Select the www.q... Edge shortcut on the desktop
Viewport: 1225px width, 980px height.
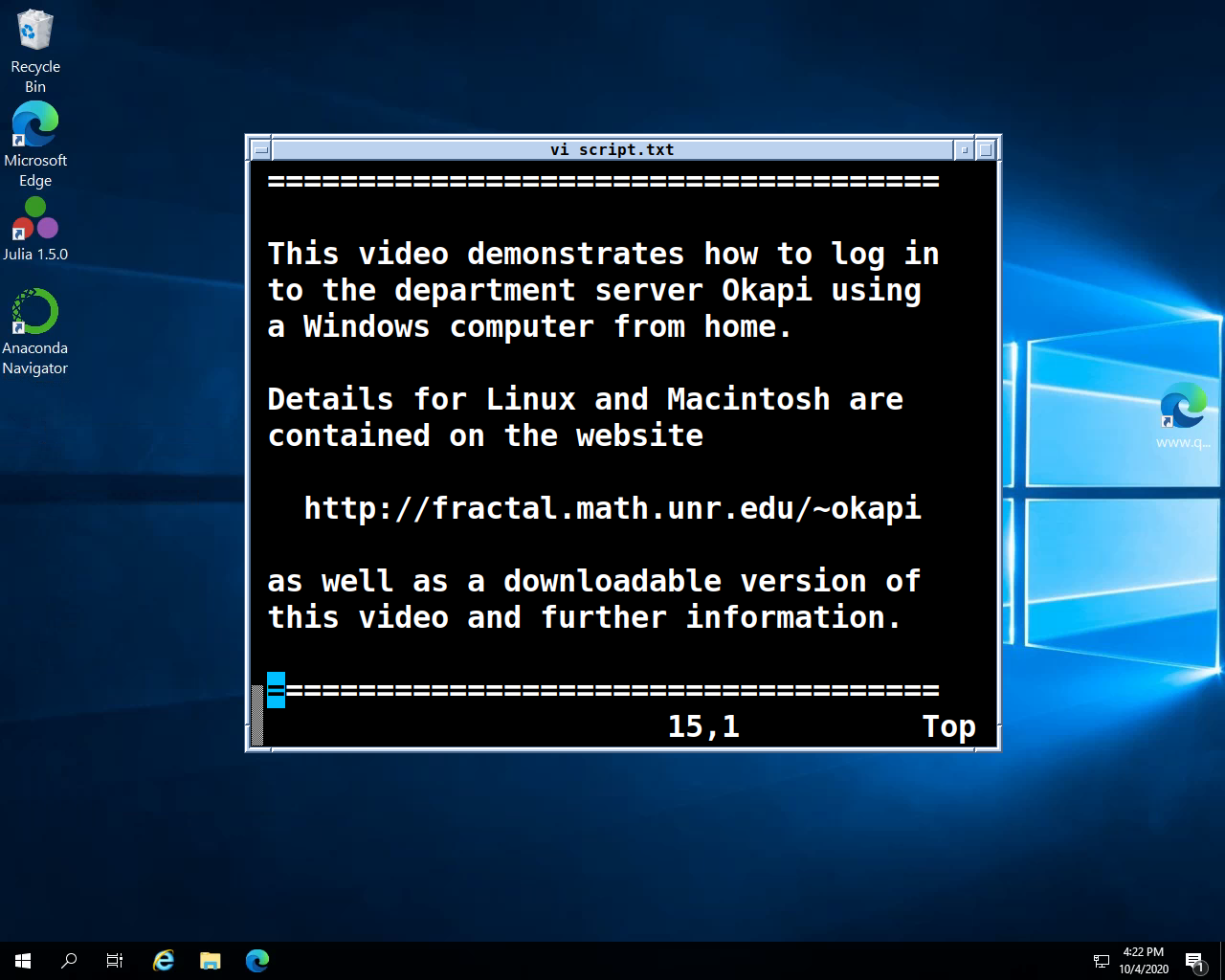click(1183, 415)
